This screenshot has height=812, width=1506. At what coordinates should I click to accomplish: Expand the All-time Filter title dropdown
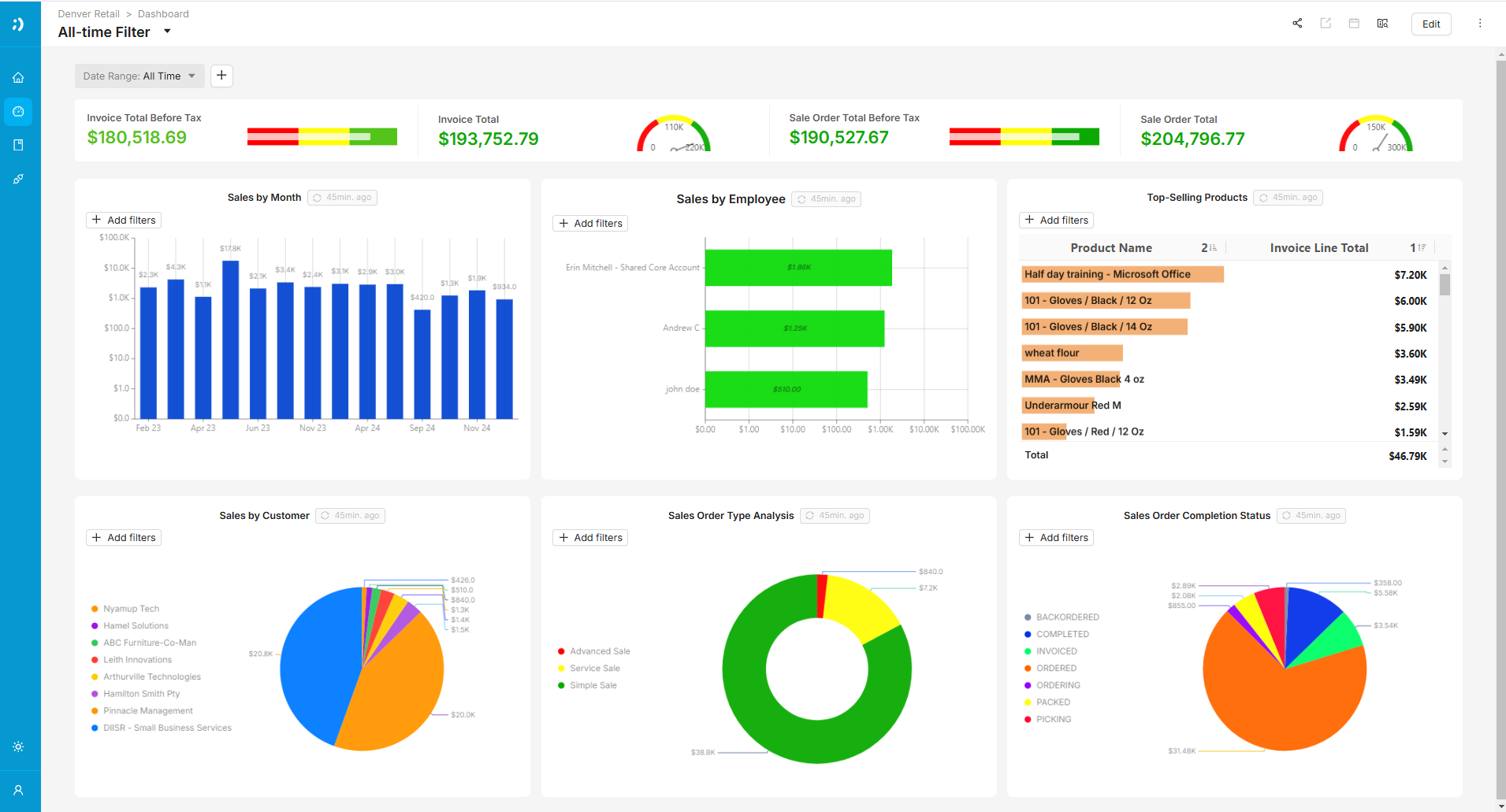pos(167,32)
